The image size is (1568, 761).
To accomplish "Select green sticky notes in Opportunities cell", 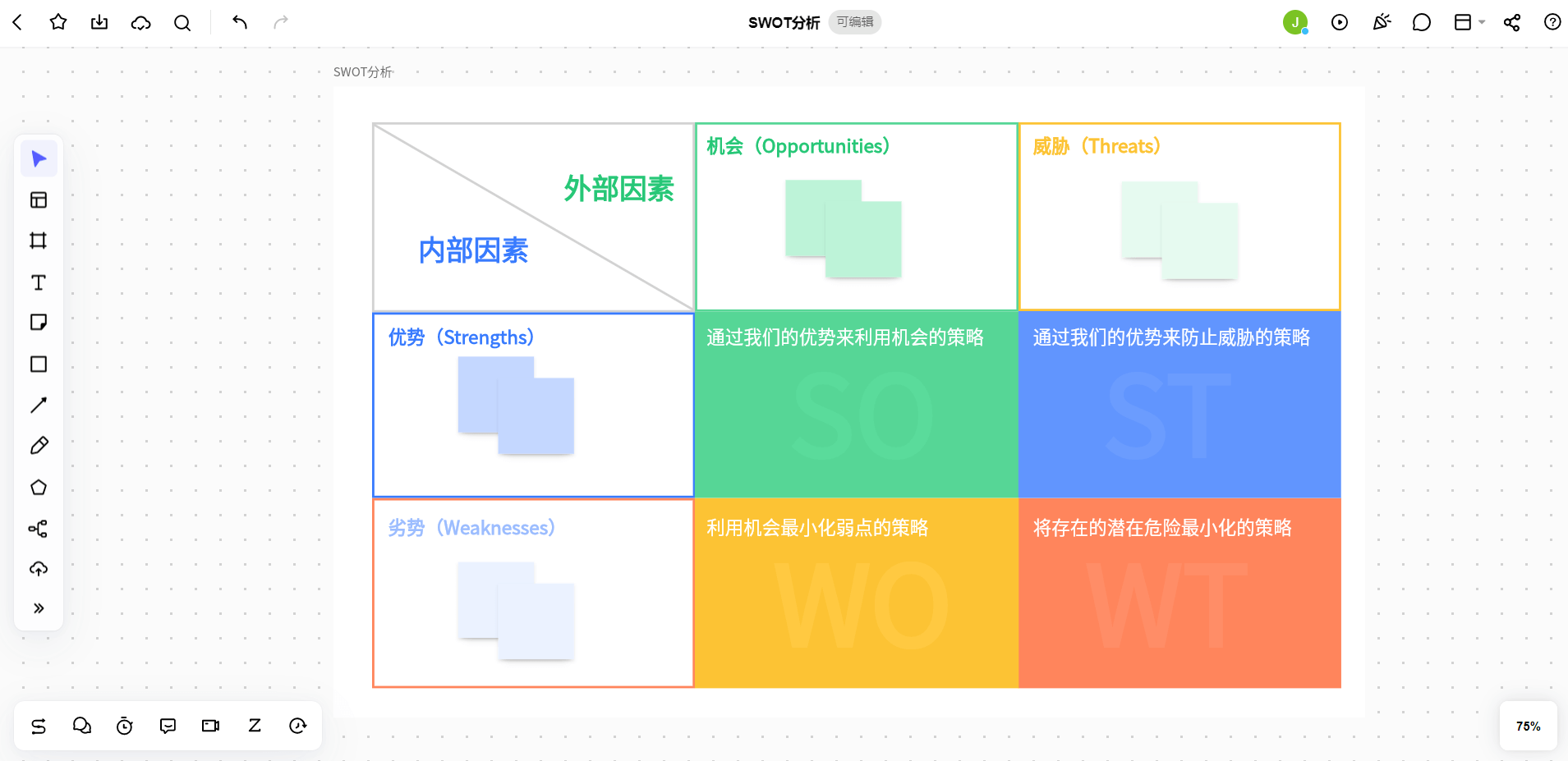I will coord(844,229).
